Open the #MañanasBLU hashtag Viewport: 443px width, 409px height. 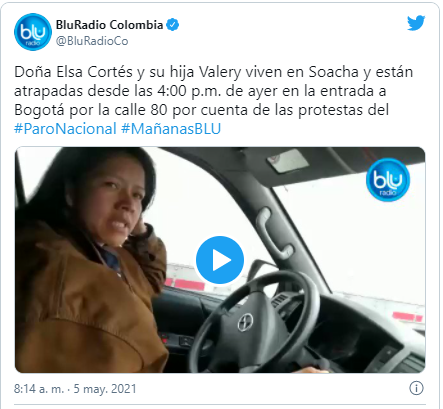click(171, 129)
